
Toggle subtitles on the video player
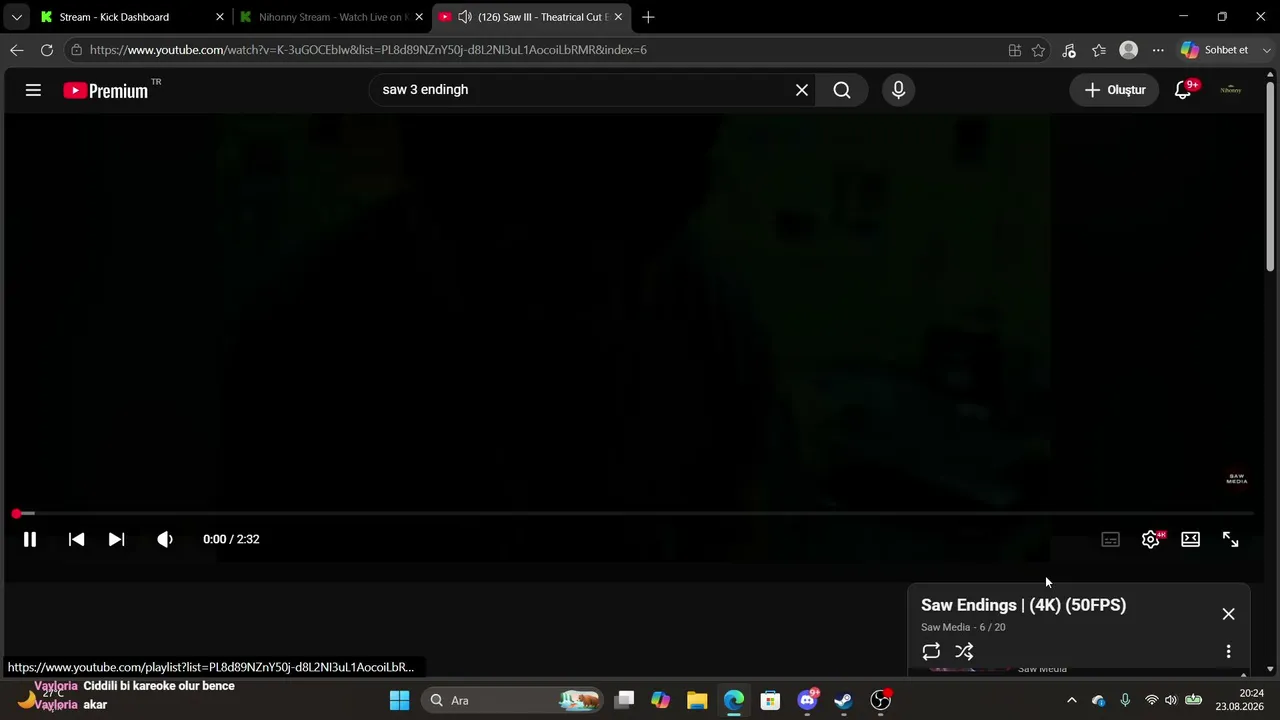(x=1110, y=539)
